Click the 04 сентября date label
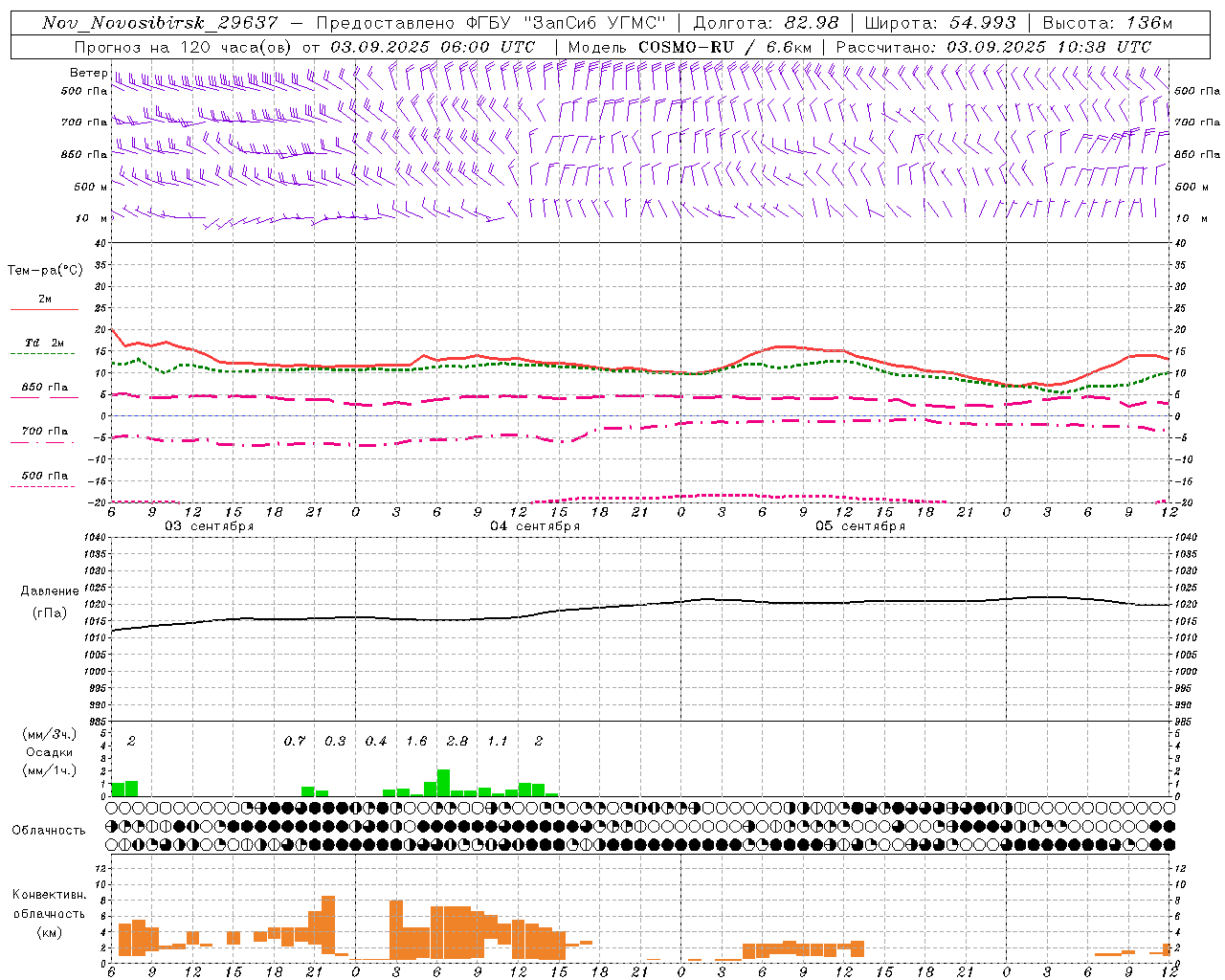This screenshot has height=980, width=1225. (535, 526)
